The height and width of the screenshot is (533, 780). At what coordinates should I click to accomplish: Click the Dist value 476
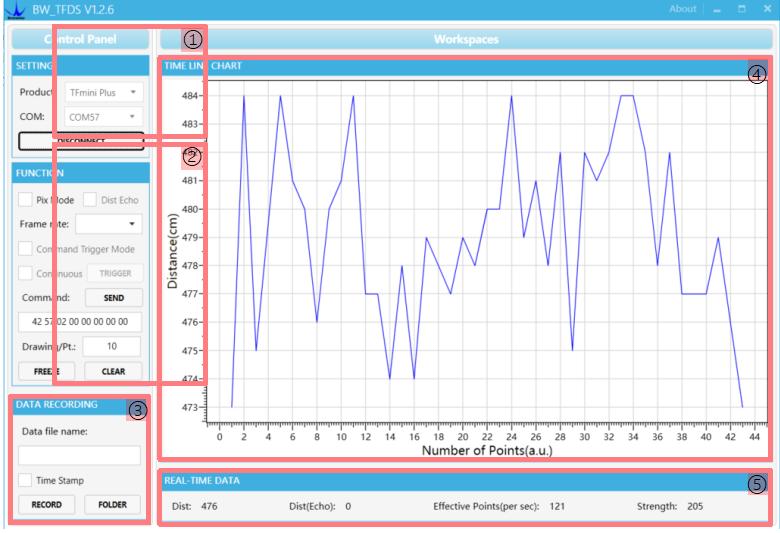209,506
